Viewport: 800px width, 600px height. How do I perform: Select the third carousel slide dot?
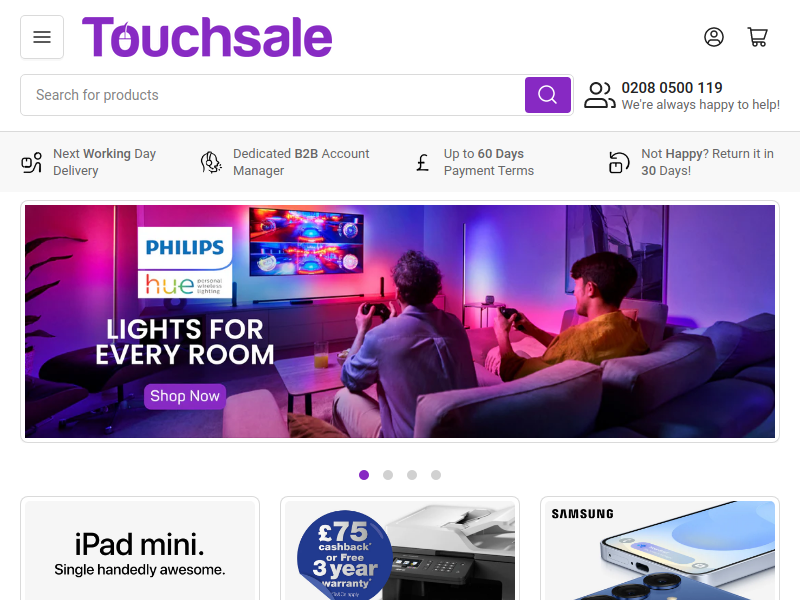412,475
